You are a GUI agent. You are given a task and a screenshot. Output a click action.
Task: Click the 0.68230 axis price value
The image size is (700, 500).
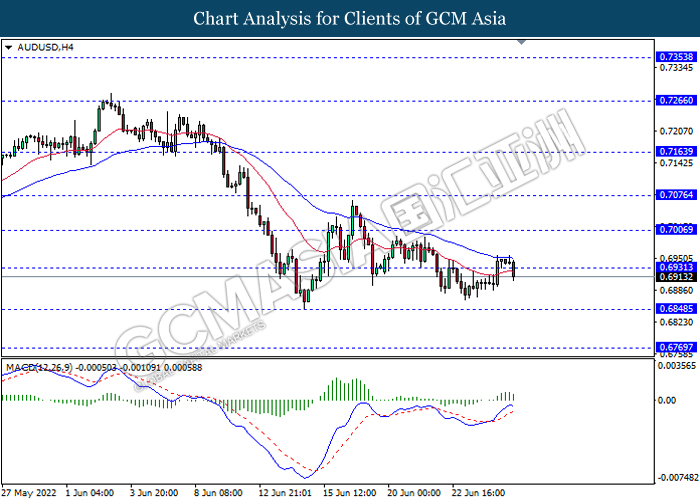tap(677, 322)
